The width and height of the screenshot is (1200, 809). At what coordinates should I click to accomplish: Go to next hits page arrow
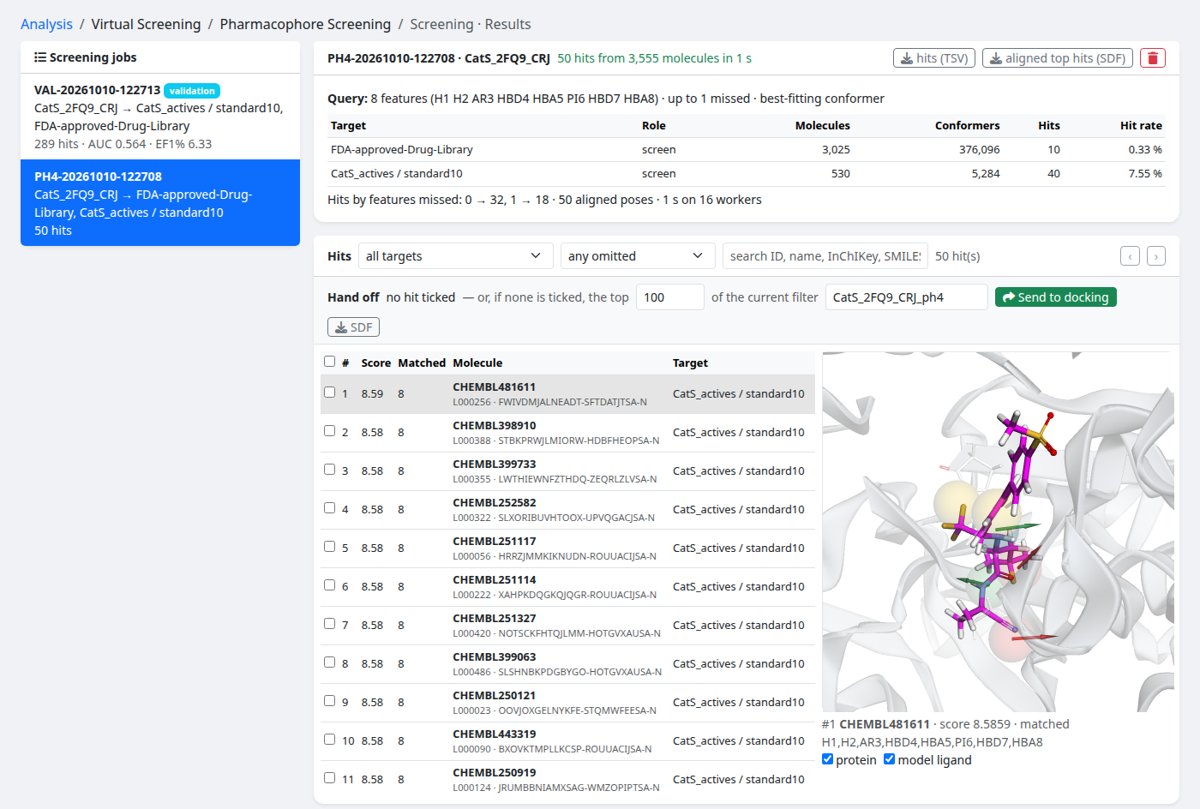[x=1156, y=256]
